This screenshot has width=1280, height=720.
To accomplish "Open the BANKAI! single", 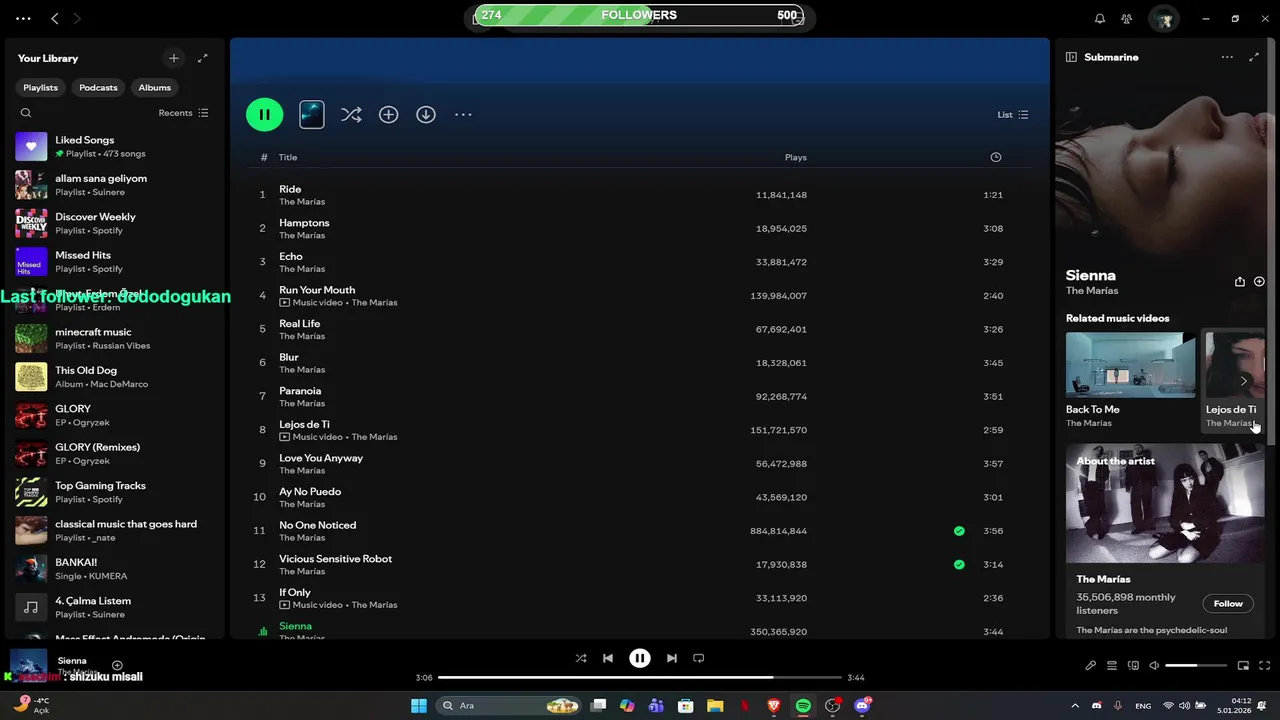I will (114, 569).
